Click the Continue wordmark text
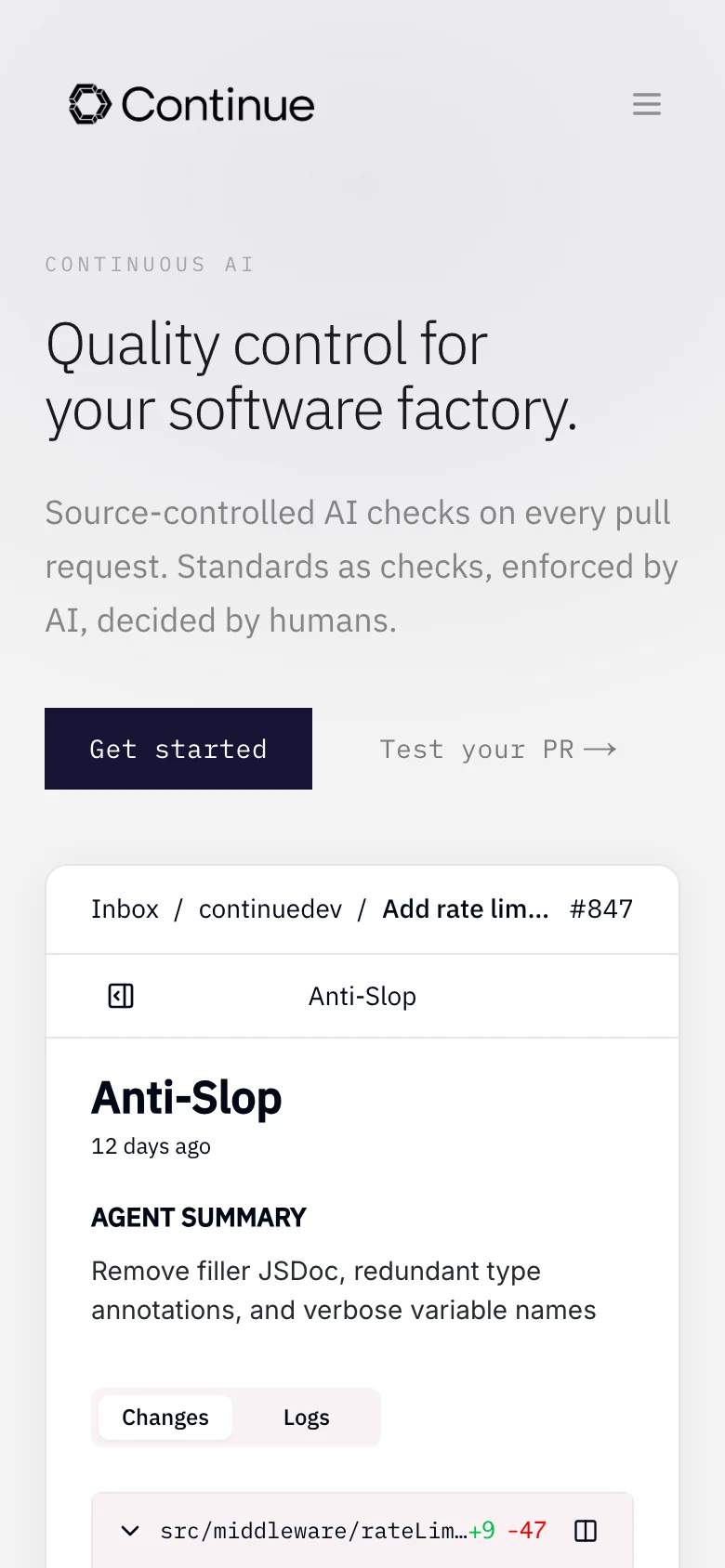 [218, 105]
